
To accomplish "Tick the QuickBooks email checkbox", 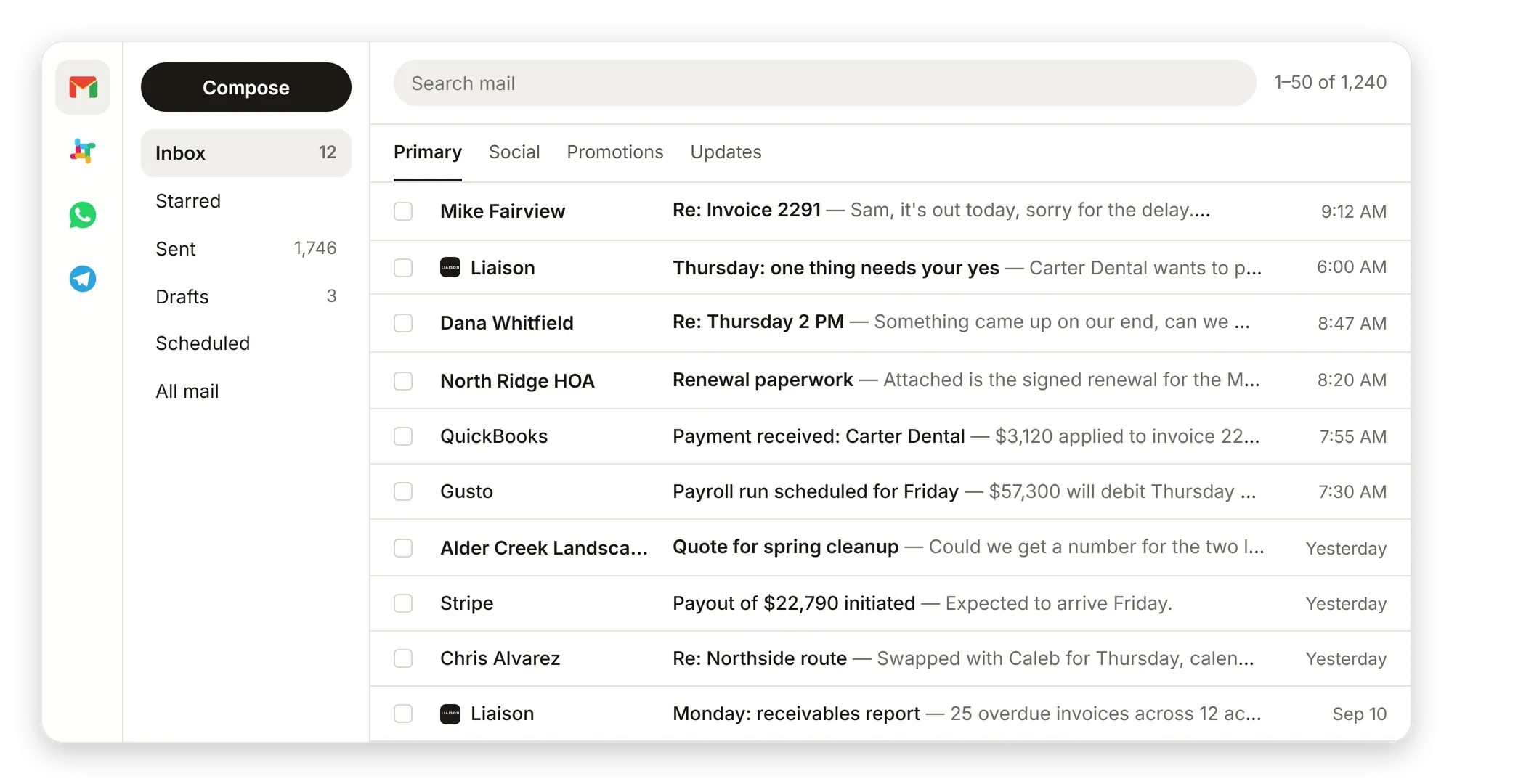I will (403, 436).
